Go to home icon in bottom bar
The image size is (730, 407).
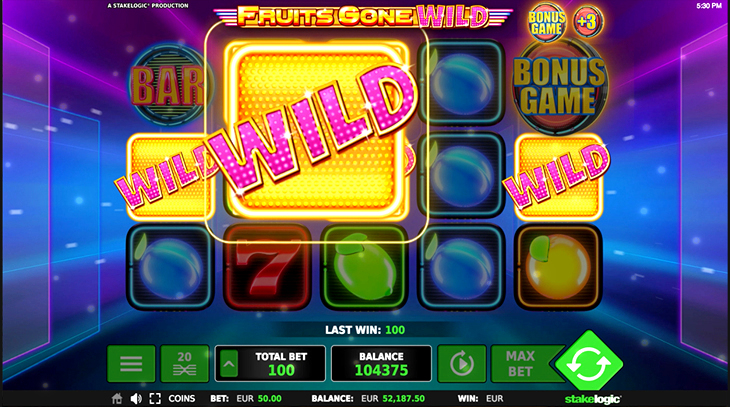[x=117, y=399]
